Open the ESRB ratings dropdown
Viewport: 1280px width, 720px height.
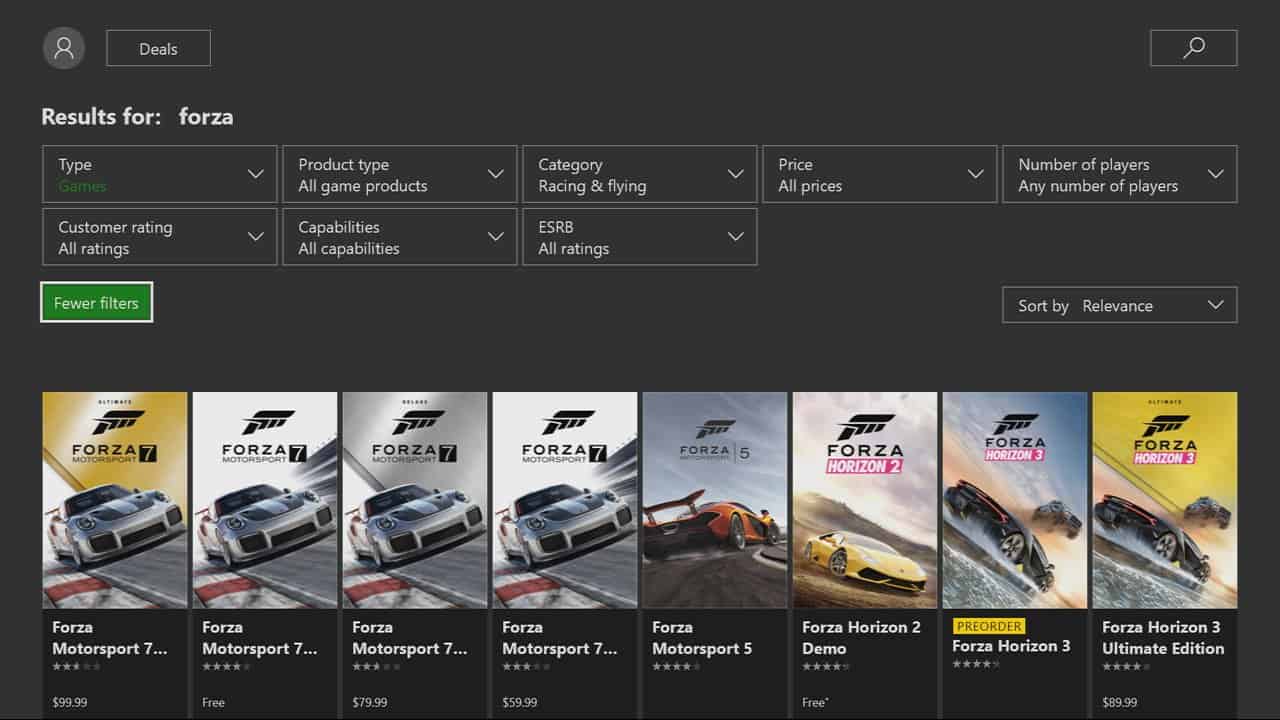pyautogui.click(x=640, y=237)
